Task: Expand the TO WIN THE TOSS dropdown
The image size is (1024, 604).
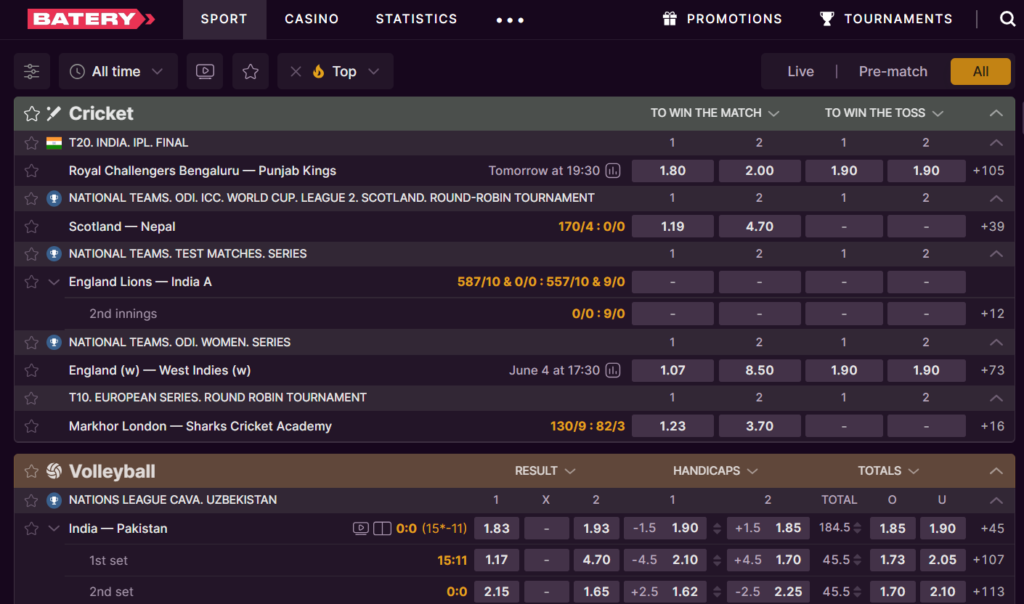Action: pyautogui.click(x=883, y=113)
